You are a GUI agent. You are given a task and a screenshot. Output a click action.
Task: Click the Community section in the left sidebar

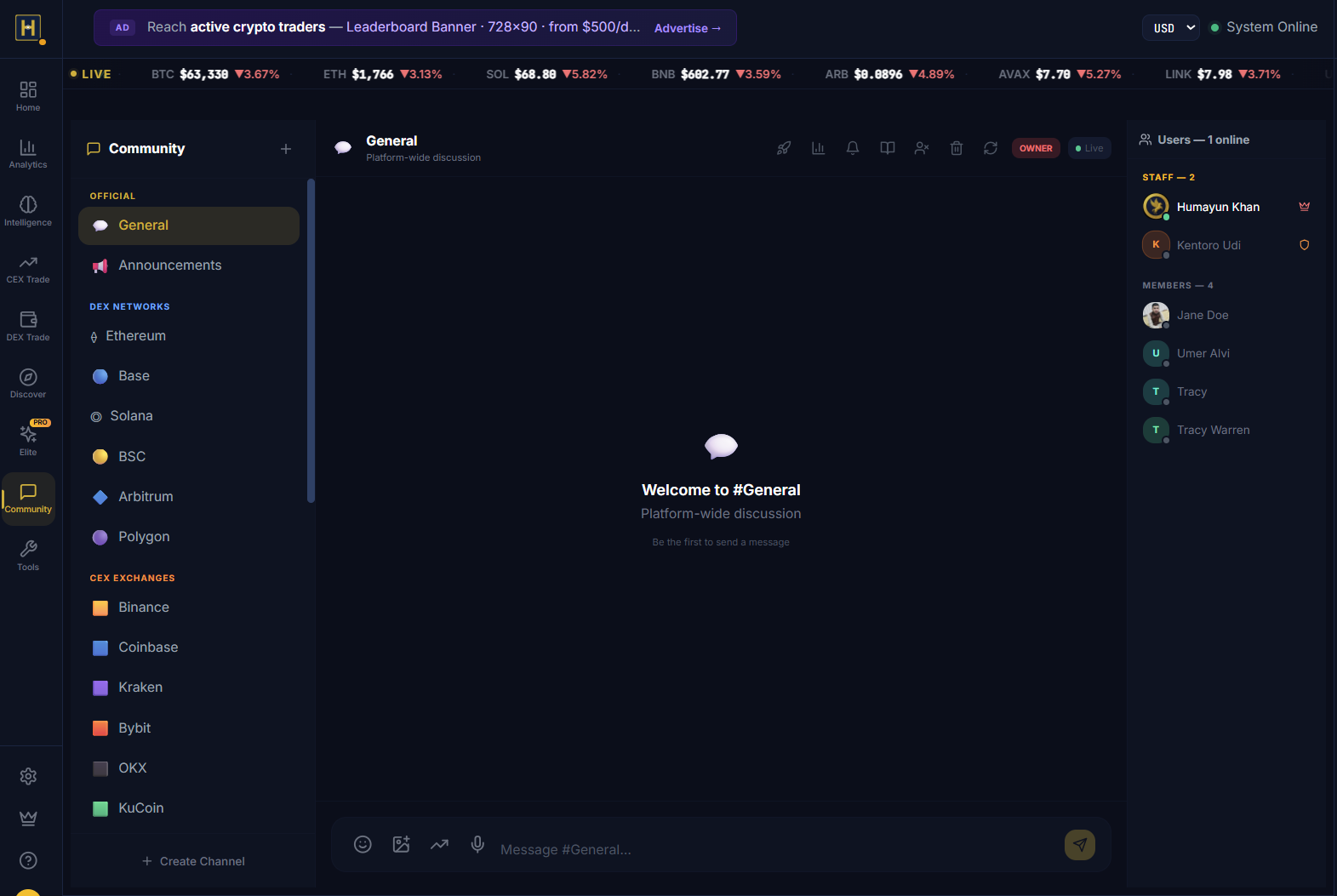[x=28, y=499]
